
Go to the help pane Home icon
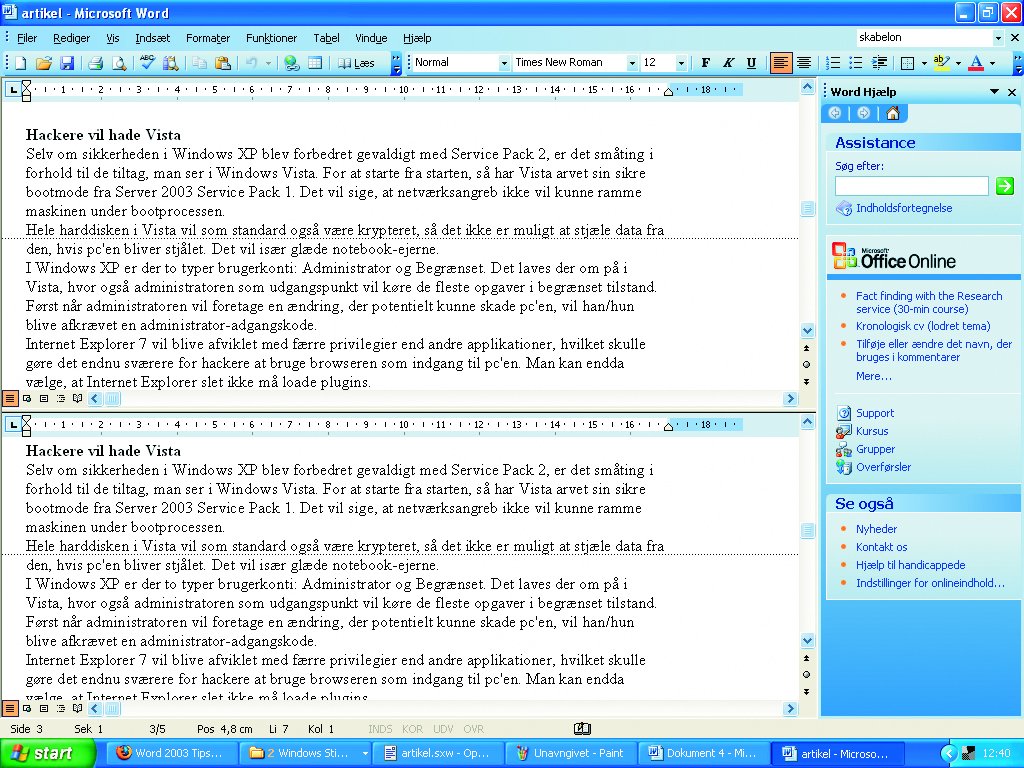coord(893,113)
